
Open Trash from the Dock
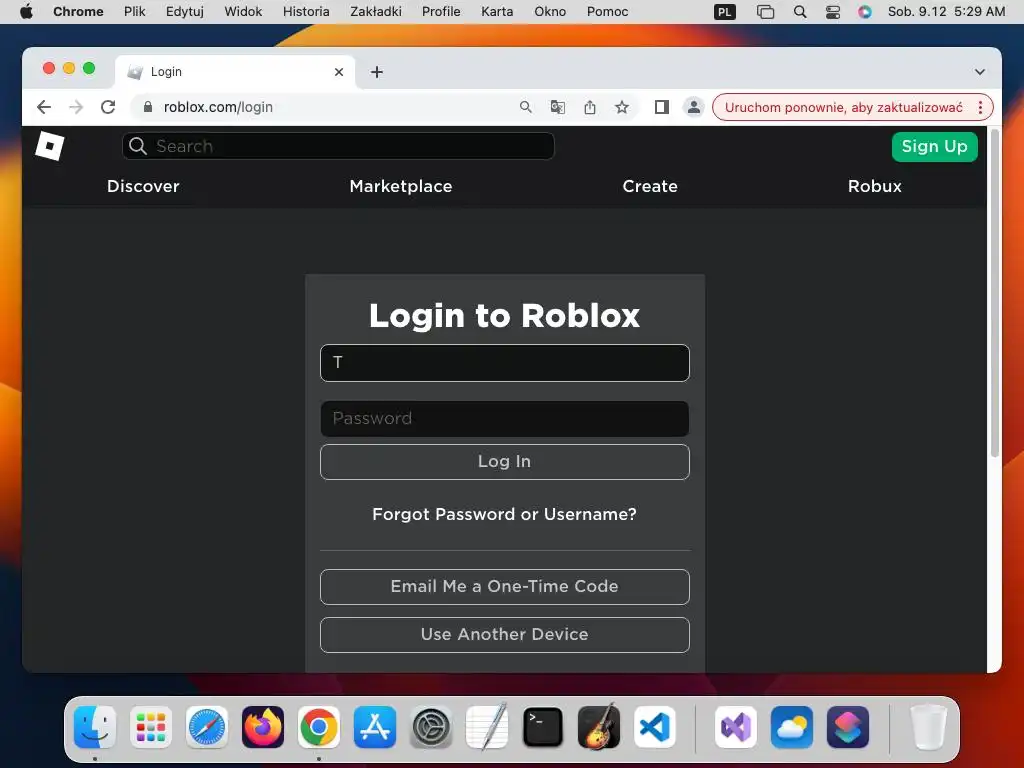pyautogui.click(x=929, y=727)
